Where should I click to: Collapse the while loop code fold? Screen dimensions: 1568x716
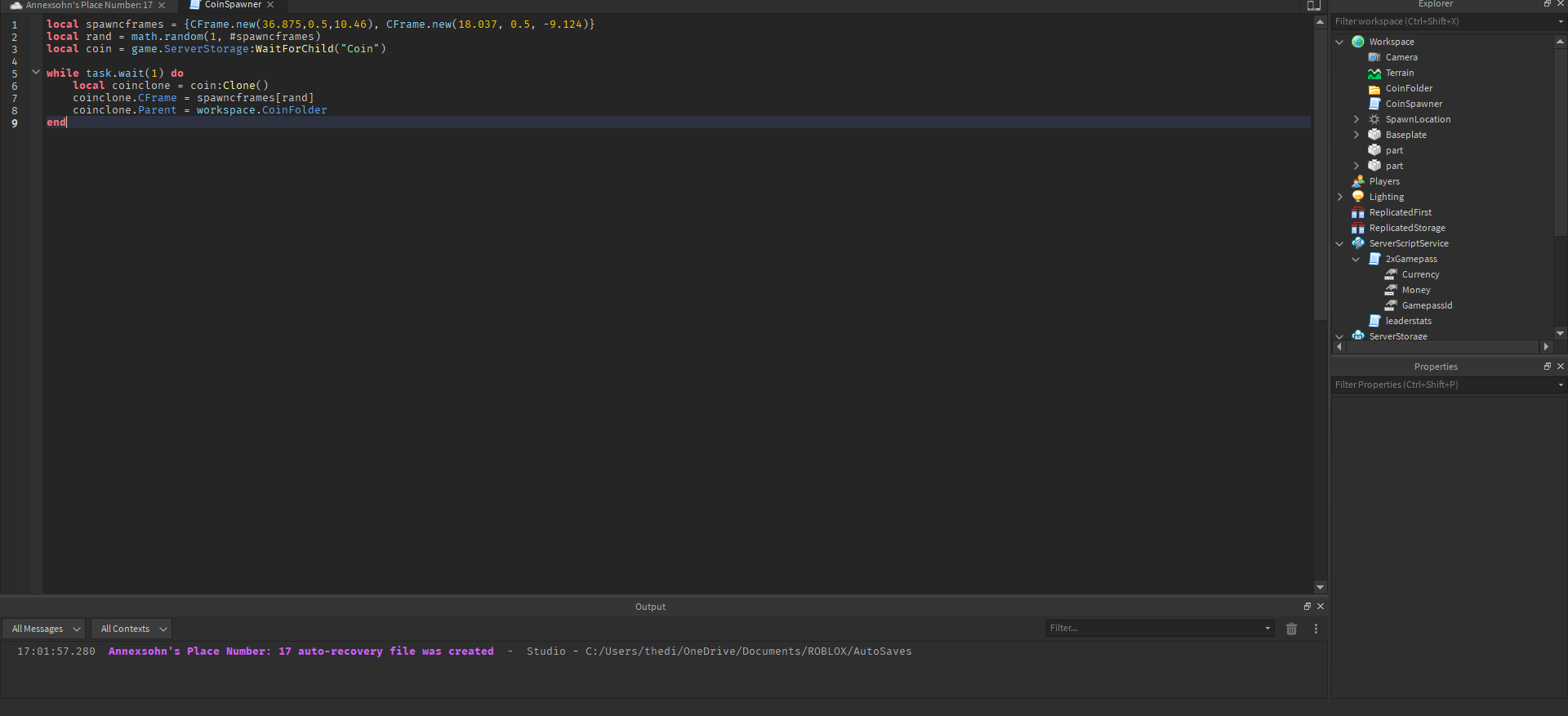(36, 73)
